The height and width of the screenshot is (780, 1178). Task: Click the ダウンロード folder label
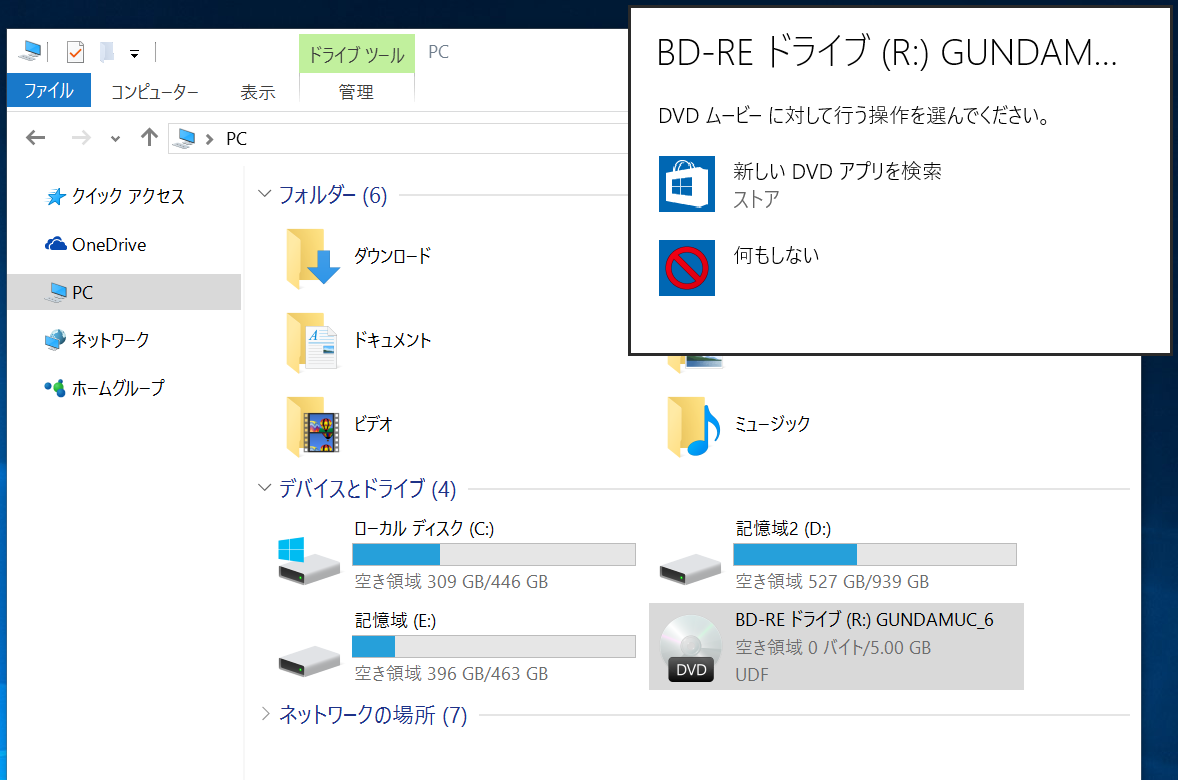click(x=392, y=256)
